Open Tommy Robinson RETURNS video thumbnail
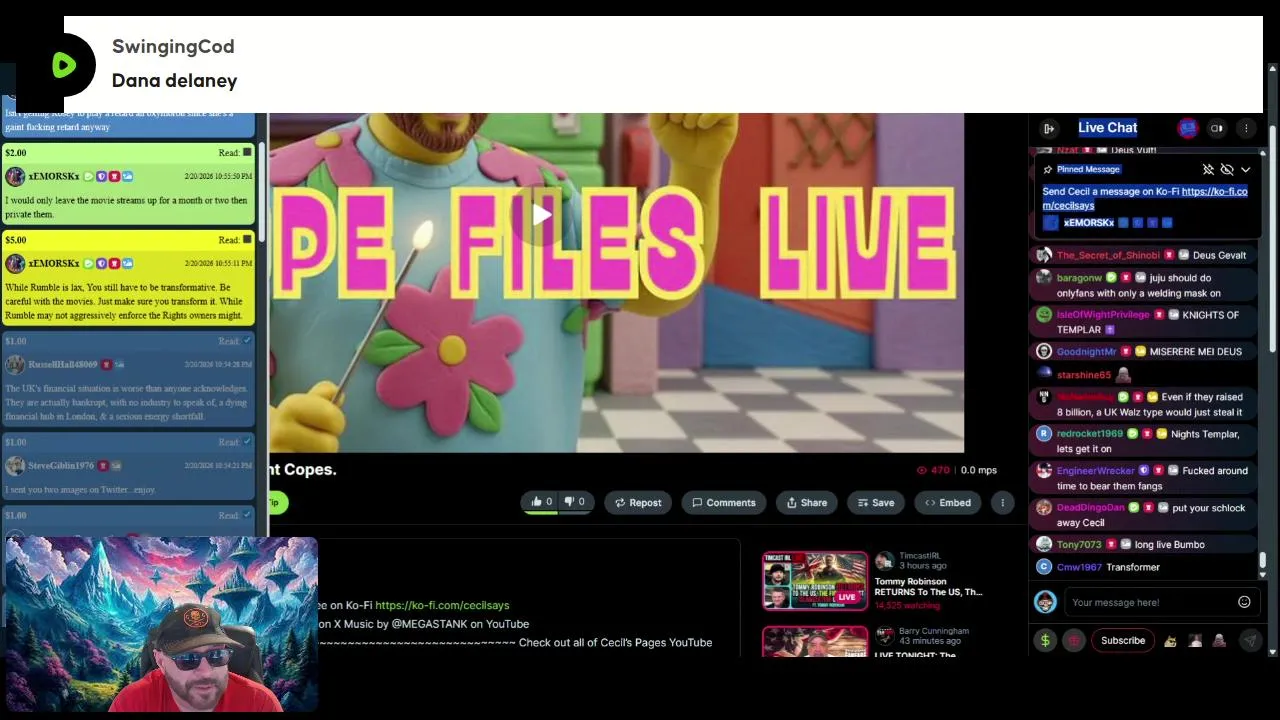Viewport: 1280px width, 720px height. pyautogui.click(x=815, y=580)
